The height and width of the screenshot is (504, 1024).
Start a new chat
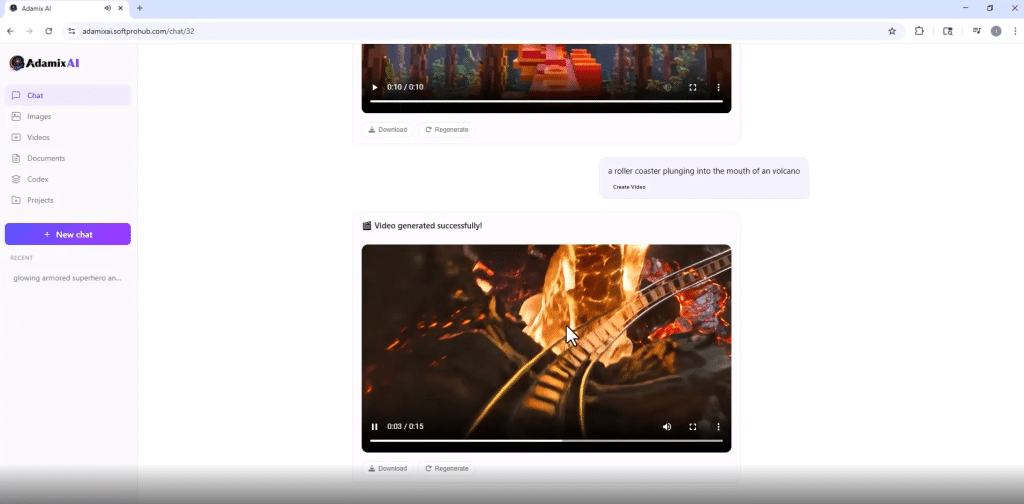click(68, 234)
